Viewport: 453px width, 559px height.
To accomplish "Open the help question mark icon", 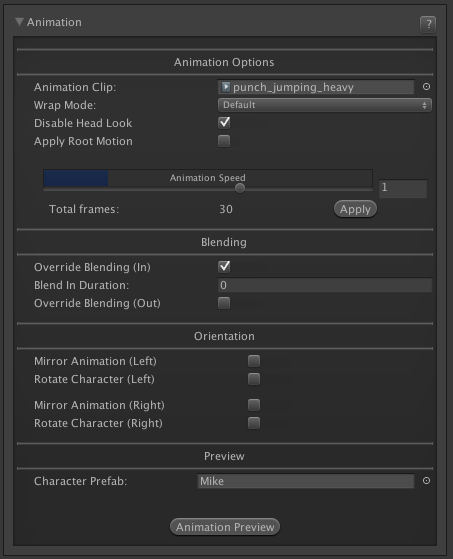I will click(428, 24).
